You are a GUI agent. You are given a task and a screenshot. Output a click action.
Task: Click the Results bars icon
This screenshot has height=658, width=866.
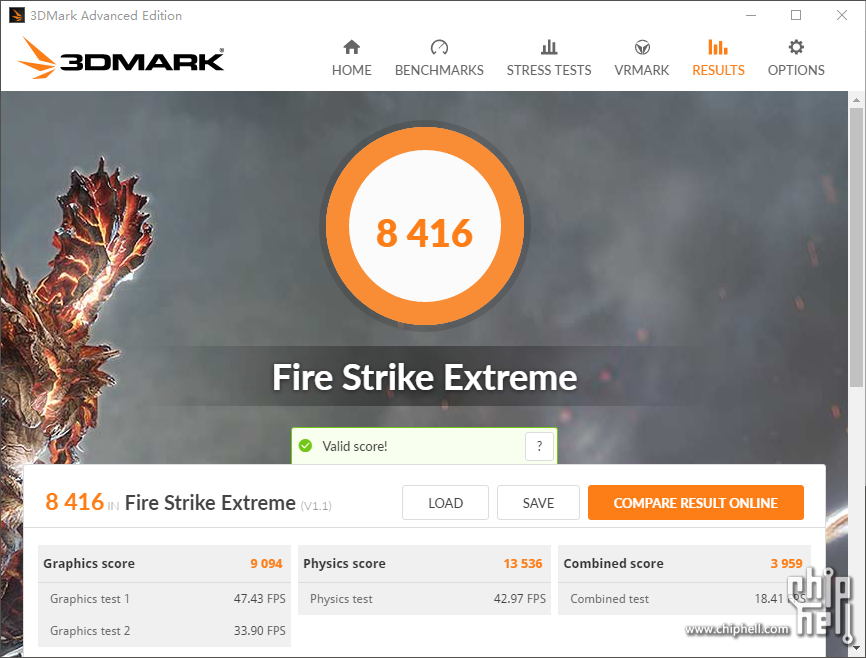pos(718,48)
